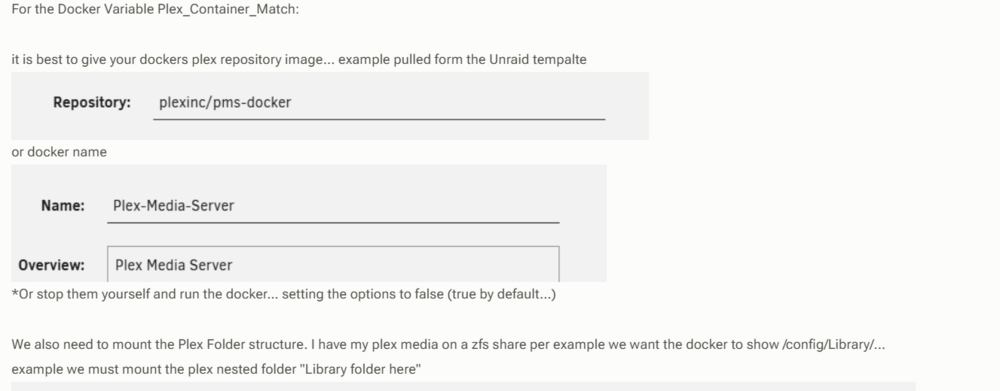
Task: Click the Plex_Container_Match variable text
Action: [x=226, y=10]
